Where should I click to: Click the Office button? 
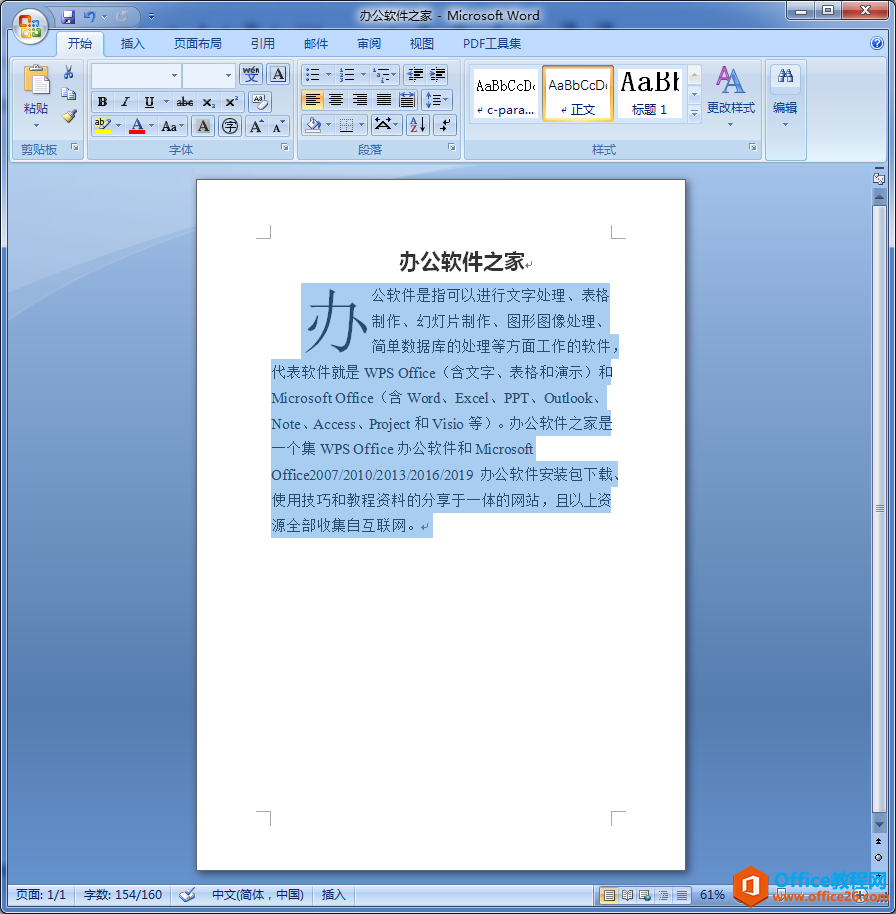pyautogui.click(x=30, y=26)
